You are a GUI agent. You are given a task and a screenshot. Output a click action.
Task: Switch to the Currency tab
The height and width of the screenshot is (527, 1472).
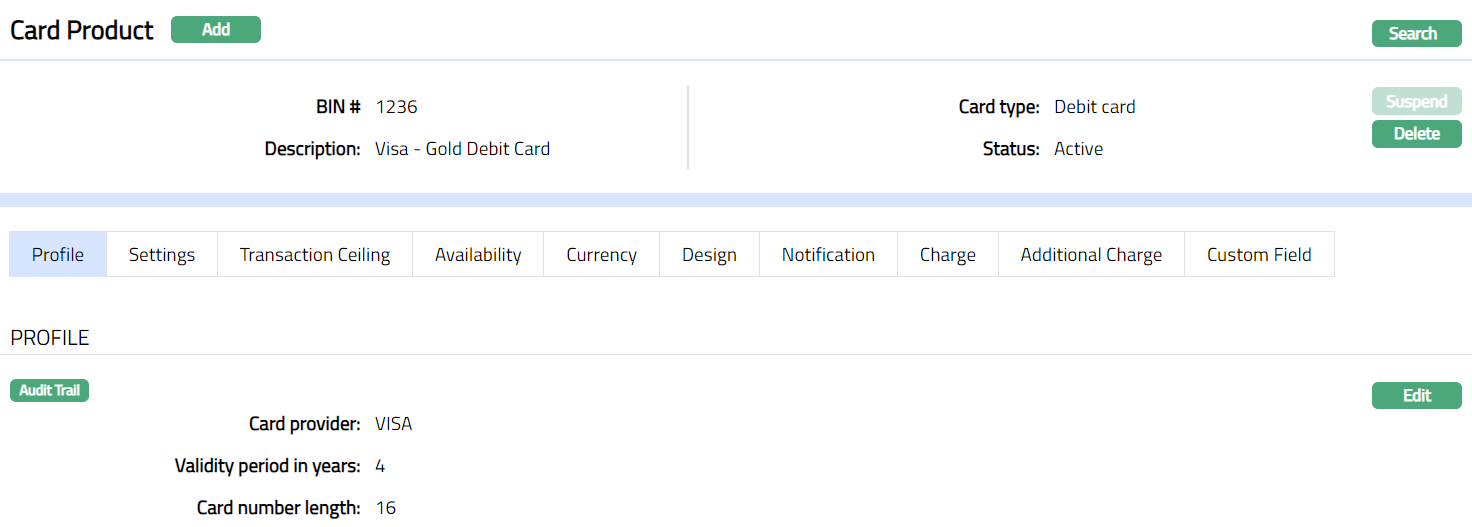[x=601, y=255]
